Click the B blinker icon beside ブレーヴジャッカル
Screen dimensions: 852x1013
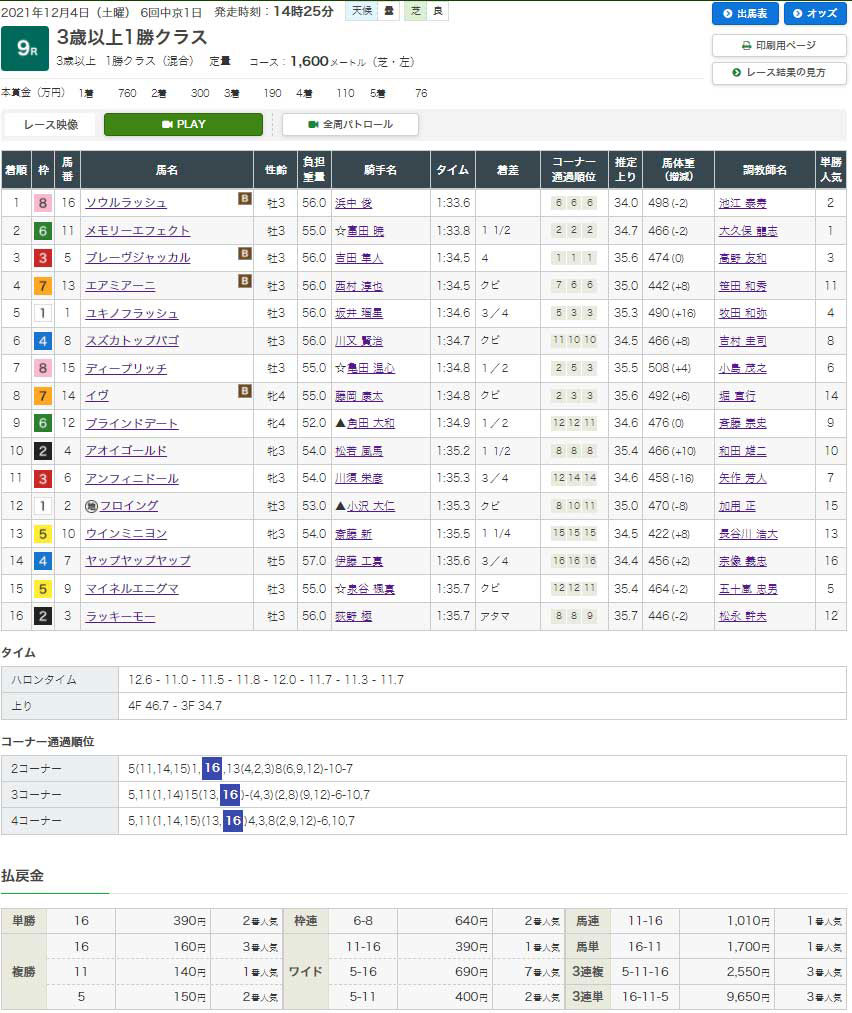click(x=244, y=254)
